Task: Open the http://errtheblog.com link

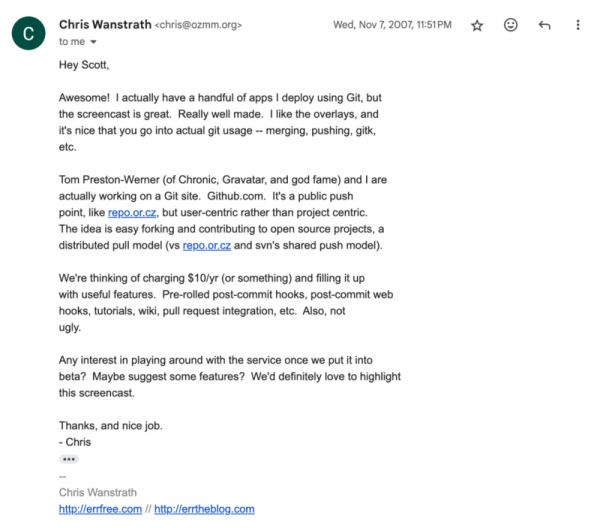Action: (x=204, y=509)
